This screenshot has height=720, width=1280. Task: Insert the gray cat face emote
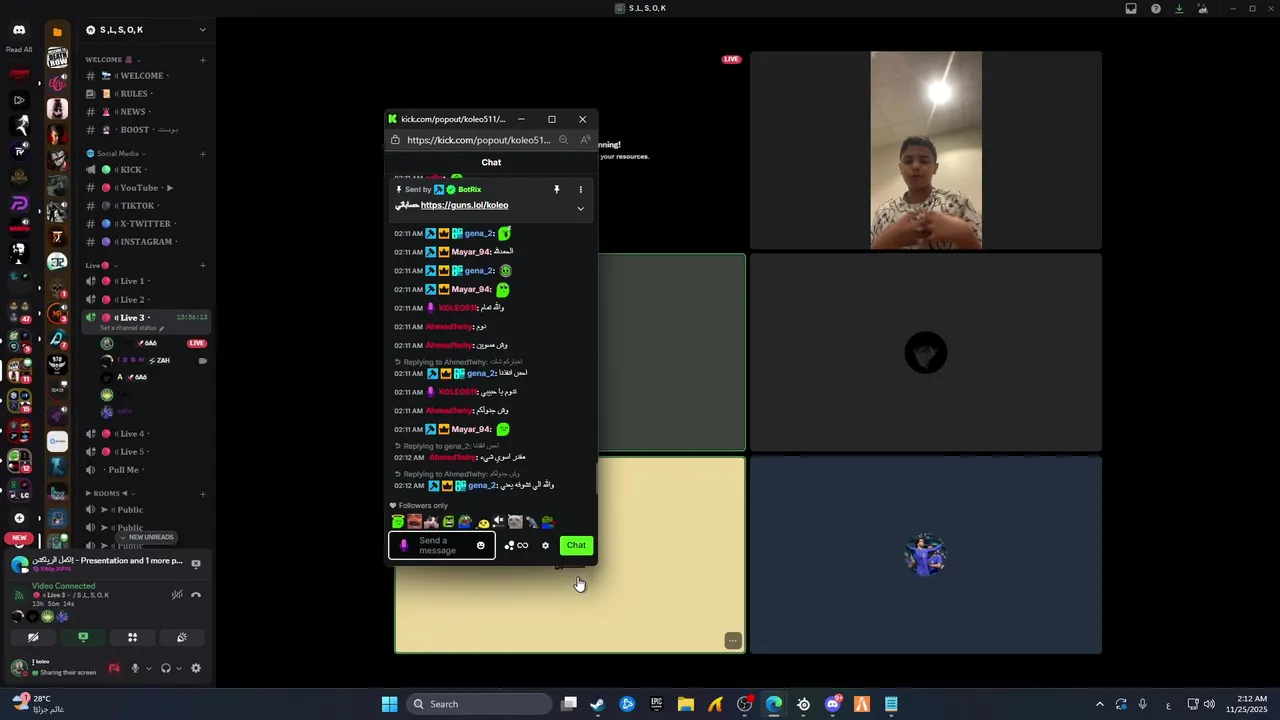tap(515, 522)
